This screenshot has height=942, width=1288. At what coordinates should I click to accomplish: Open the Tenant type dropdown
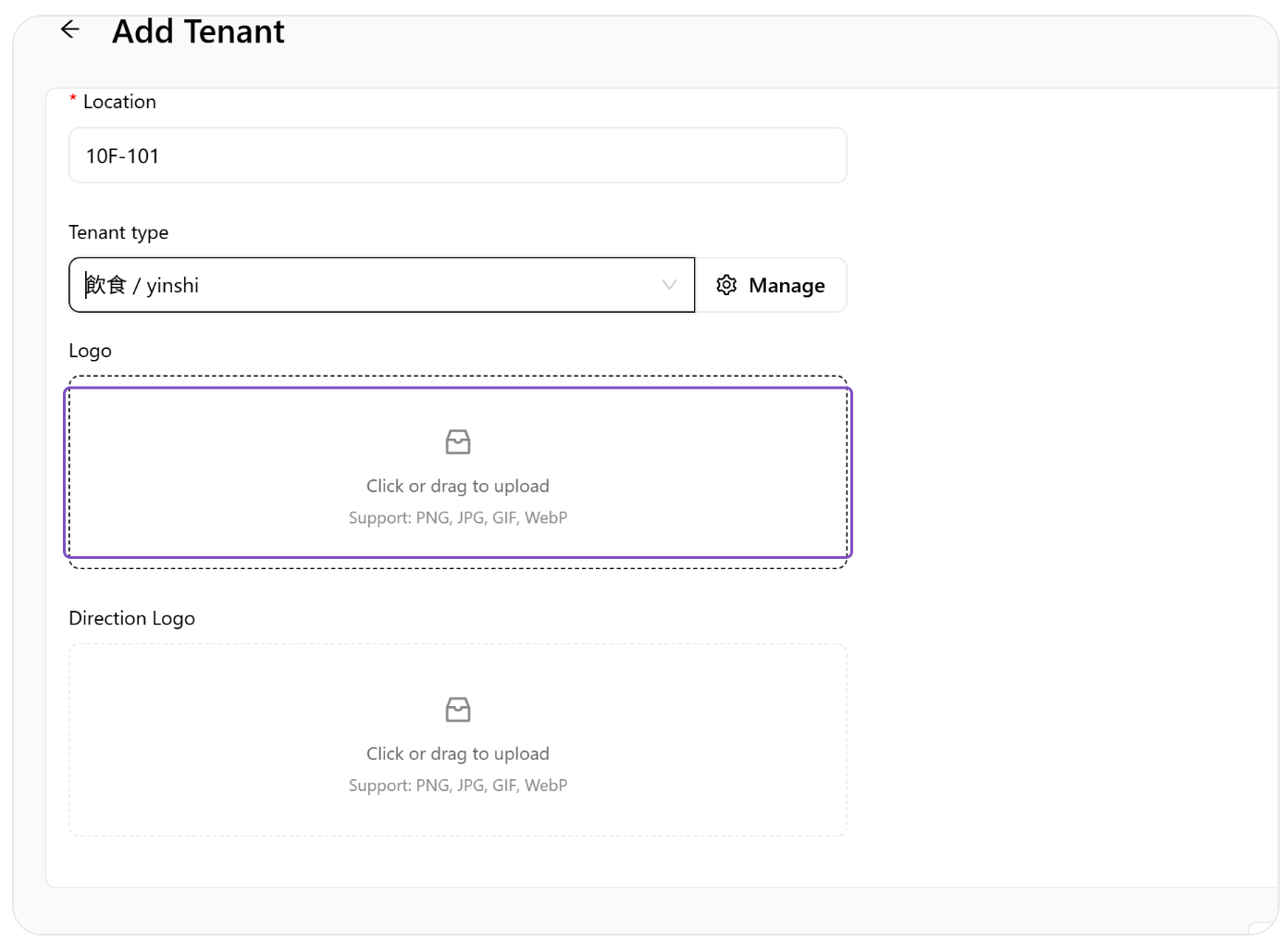[x=381, y=285]
